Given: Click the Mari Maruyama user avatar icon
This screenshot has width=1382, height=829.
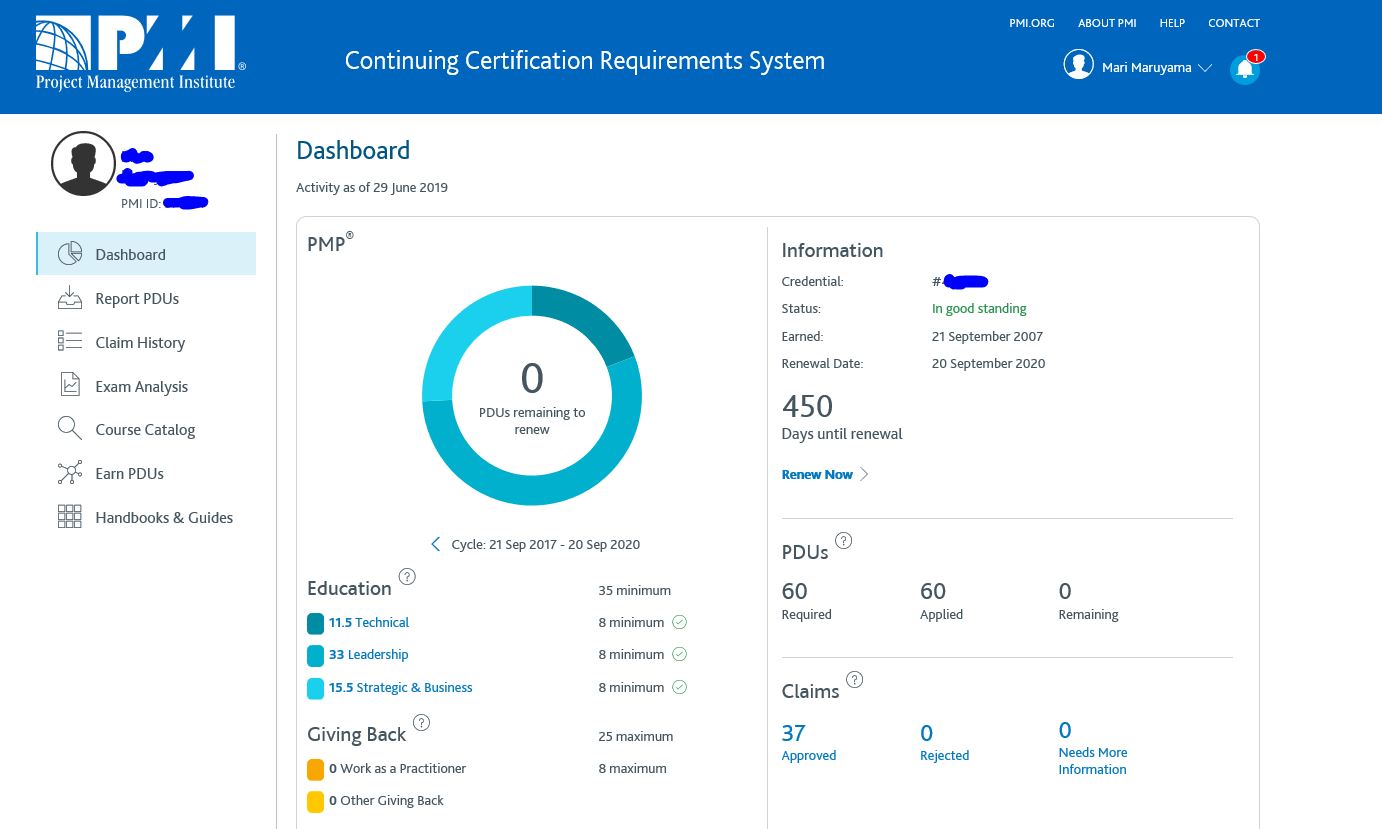Looking at the screenshot, I should tap(1078, 64).
